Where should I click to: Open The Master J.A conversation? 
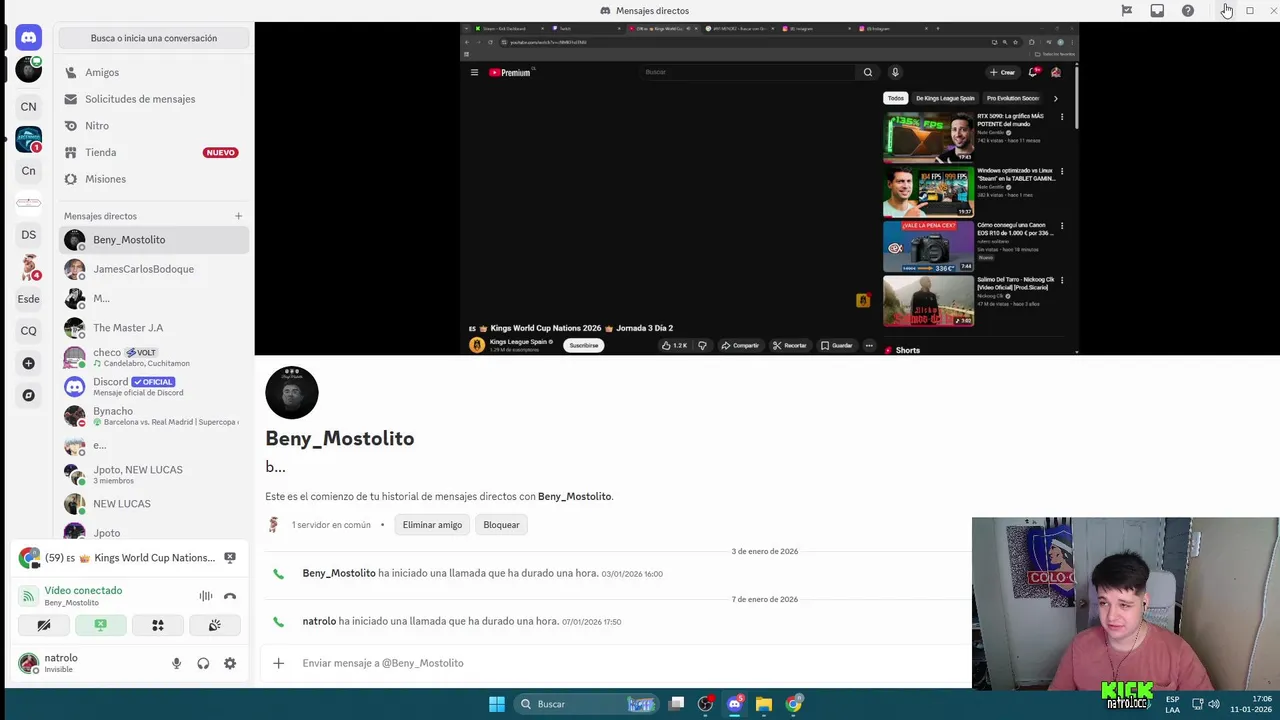153,328
